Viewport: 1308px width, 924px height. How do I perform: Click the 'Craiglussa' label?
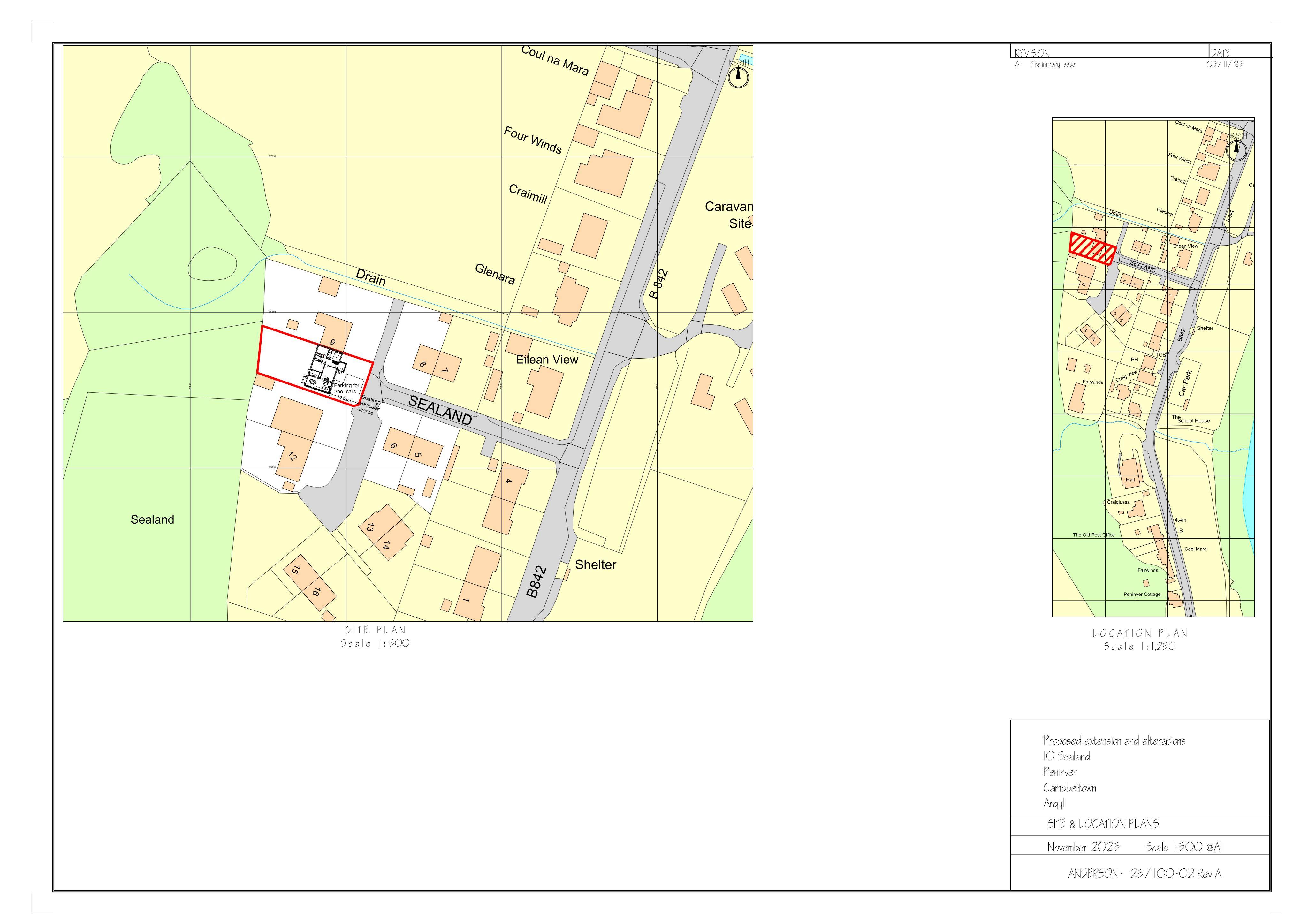[1118, 502]
